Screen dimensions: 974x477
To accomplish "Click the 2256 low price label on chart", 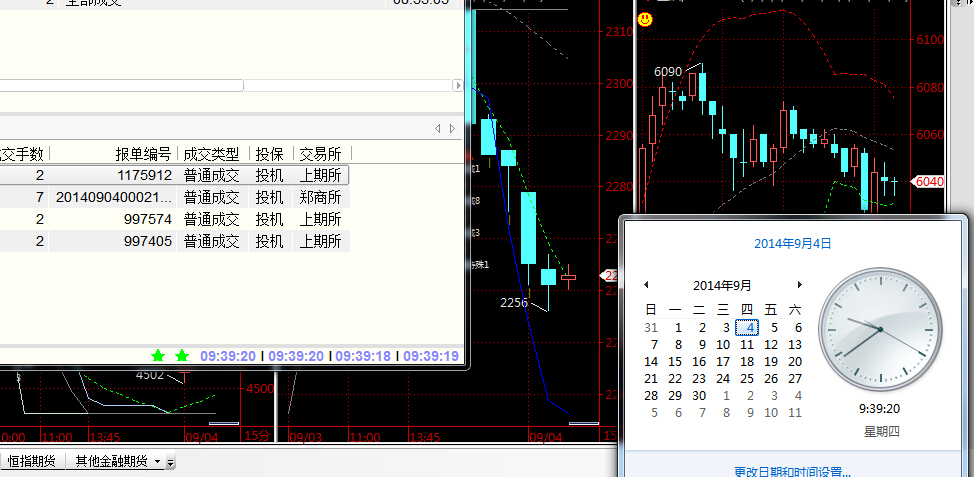I will point(514,302).
